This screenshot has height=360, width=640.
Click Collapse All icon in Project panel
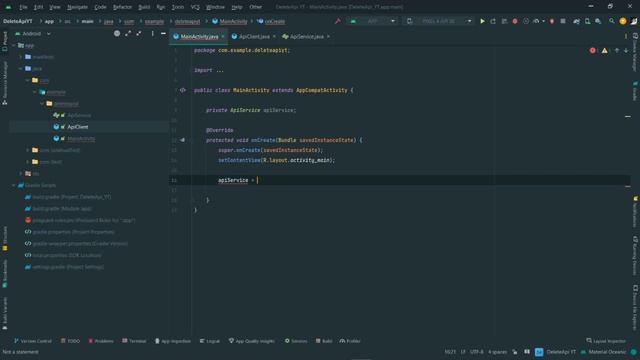pyautogui.click(x=139, y=33)
